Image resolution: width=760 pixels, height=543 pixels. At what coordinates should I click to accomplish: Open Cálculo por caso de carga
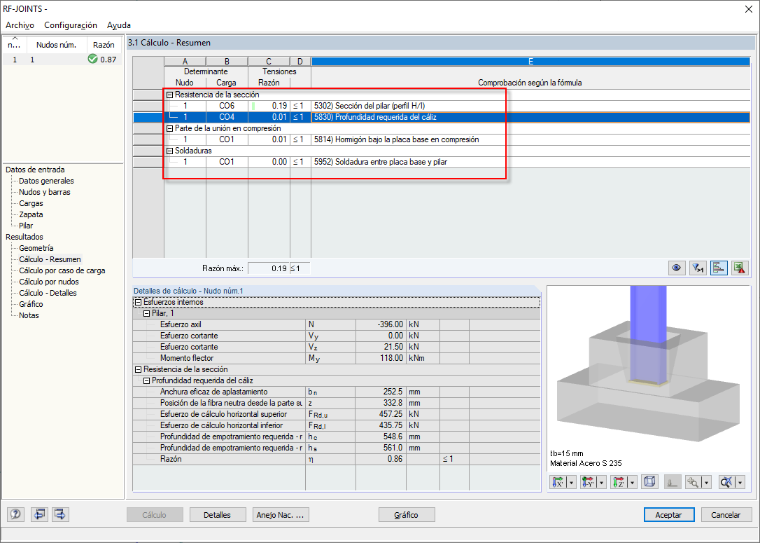pos(62,271)
